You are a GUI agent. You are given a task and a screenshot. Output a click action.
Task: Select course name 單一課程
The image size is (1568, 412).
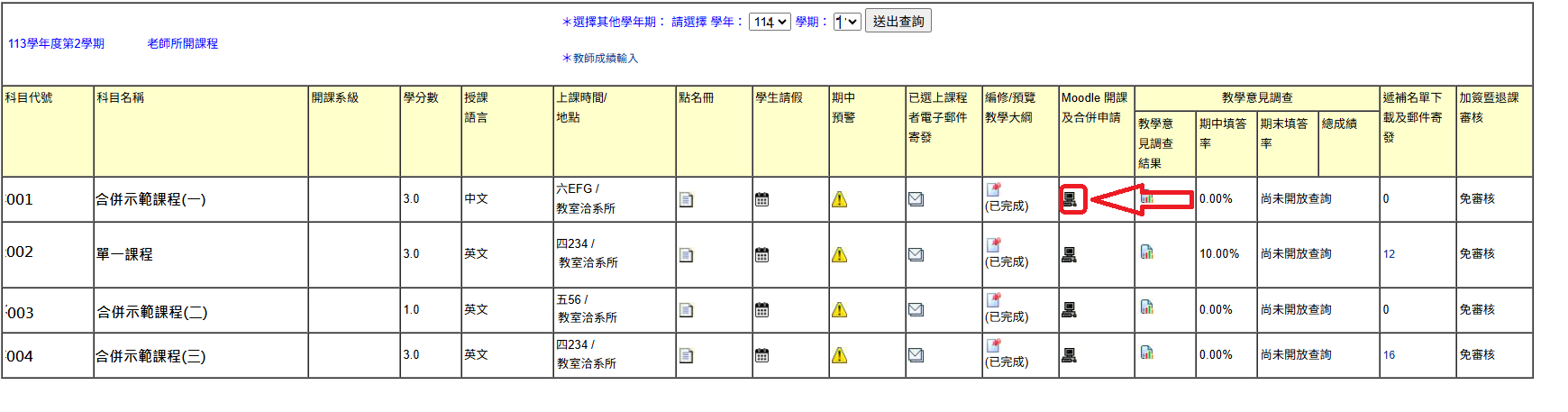[124, 255]
